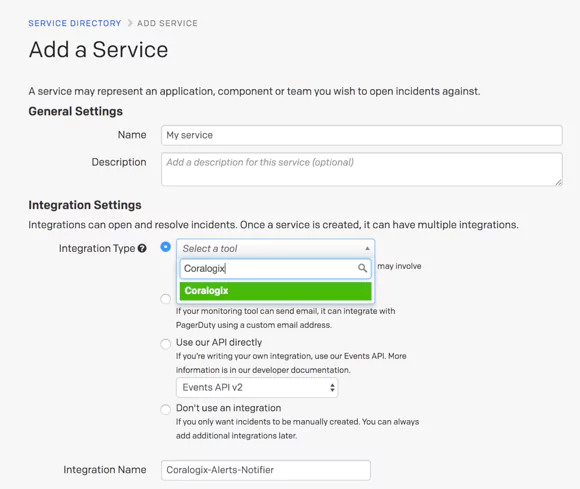Click the Integration Type help question icon
The width and height of the screenshot is (580, 489).
[142, 249]
